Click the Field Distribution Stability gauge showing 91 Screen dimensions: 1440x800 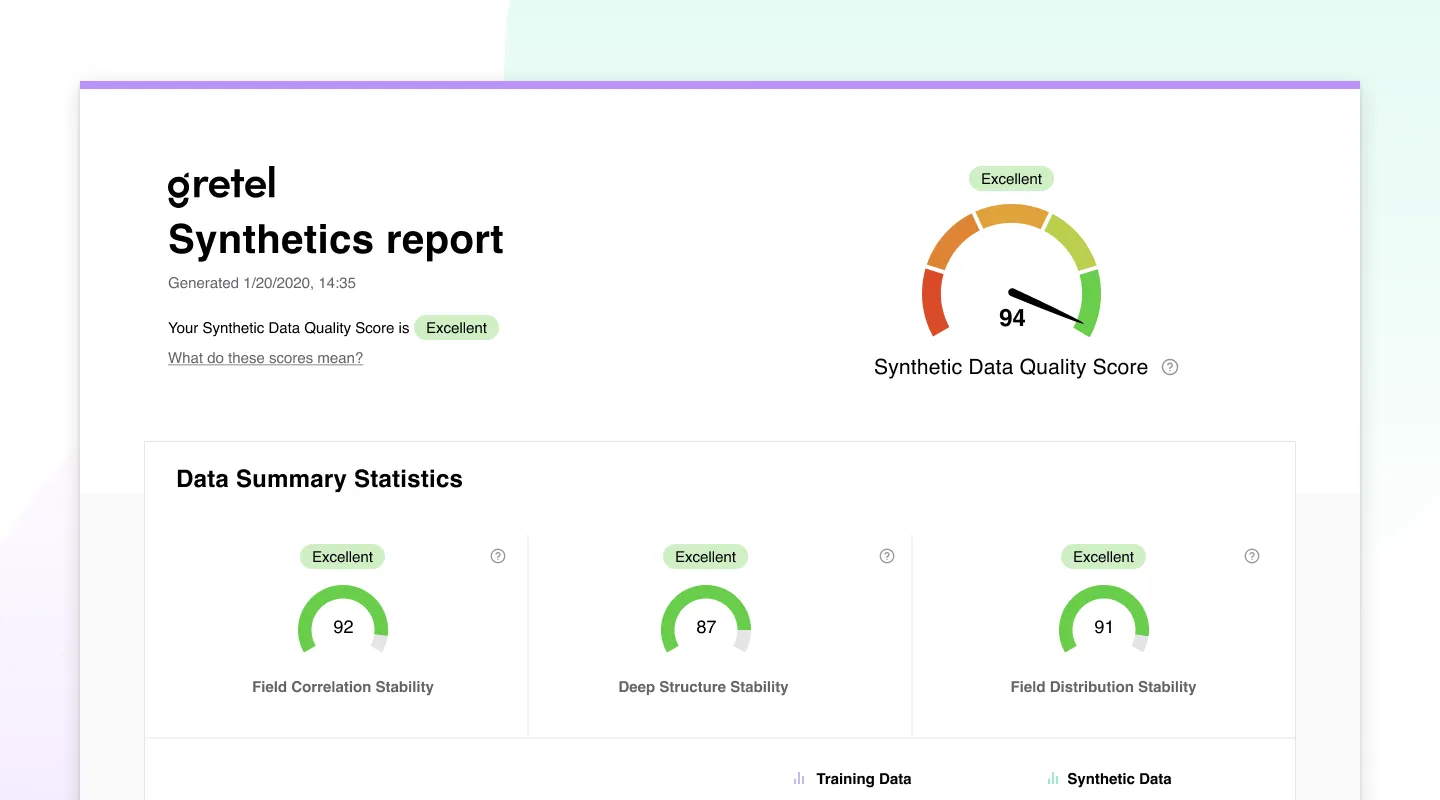tap(1103, 620)
